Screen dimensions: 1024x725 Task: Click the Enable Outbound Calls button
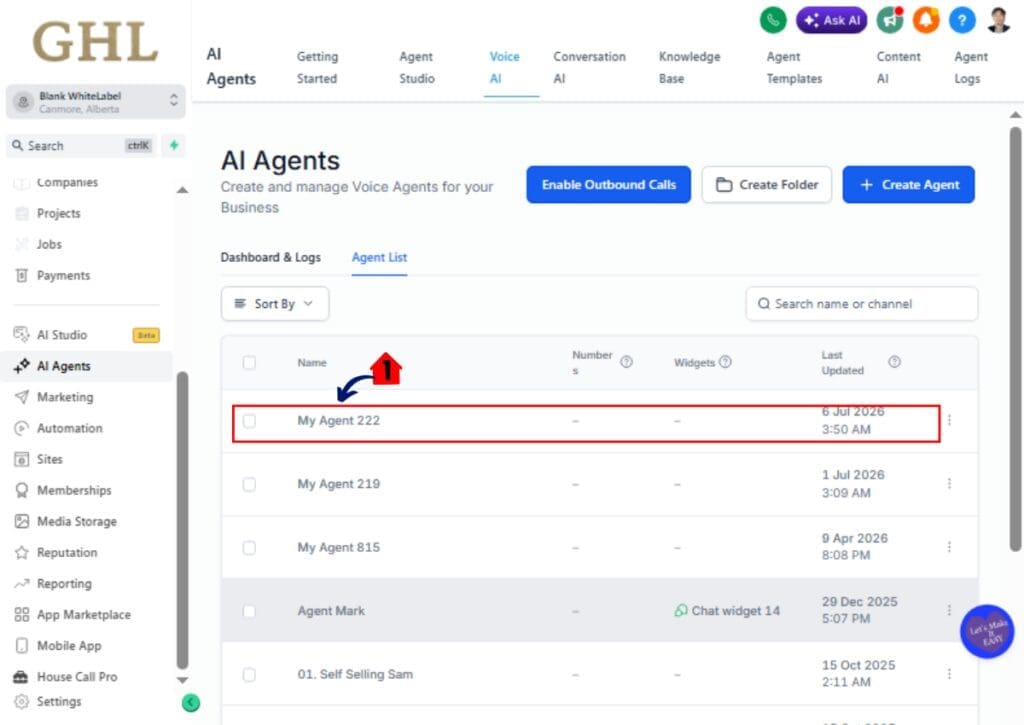click(x=609, y=185)
